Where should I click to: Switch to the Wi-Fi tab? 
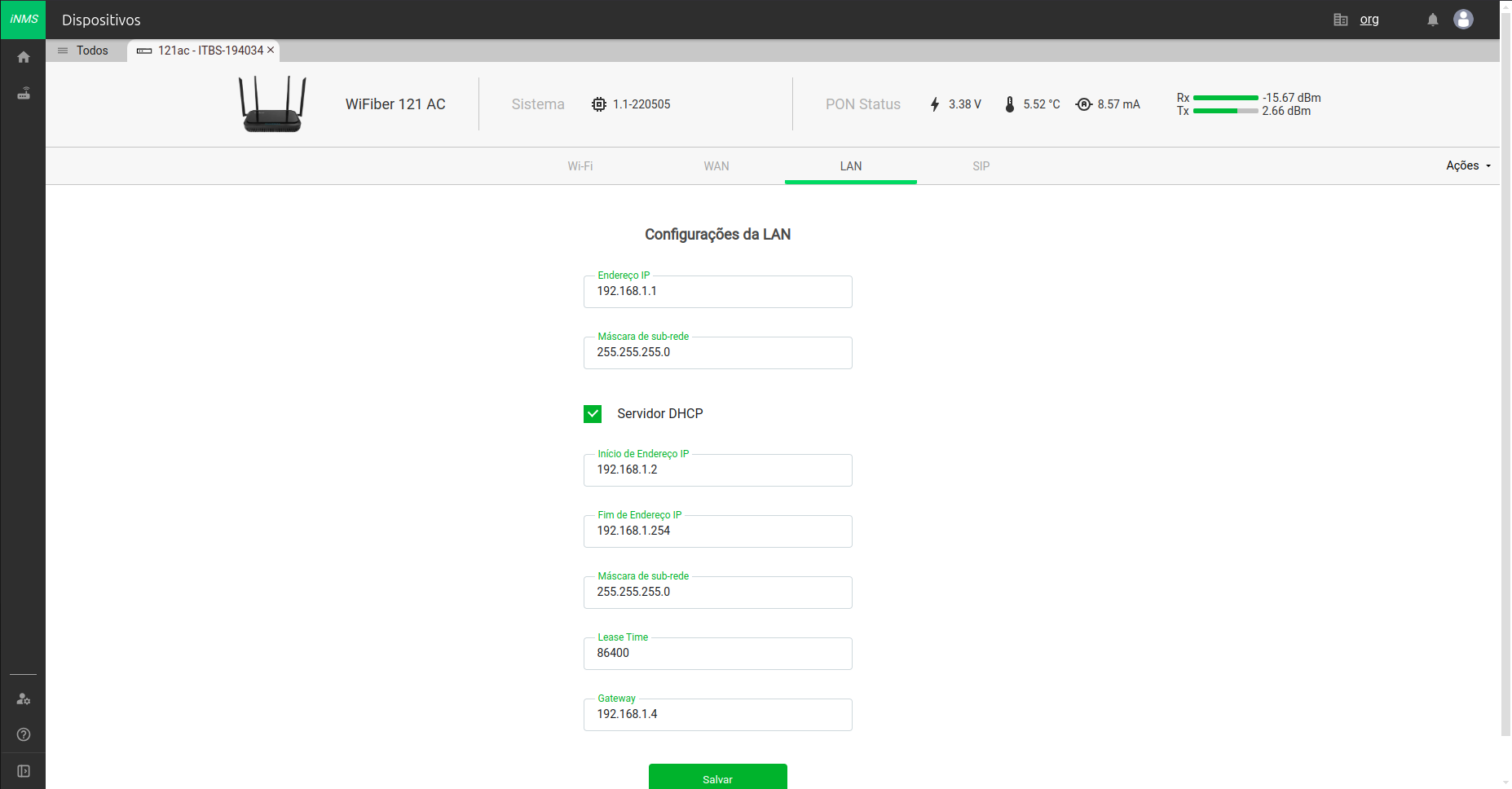pos(580,166)
